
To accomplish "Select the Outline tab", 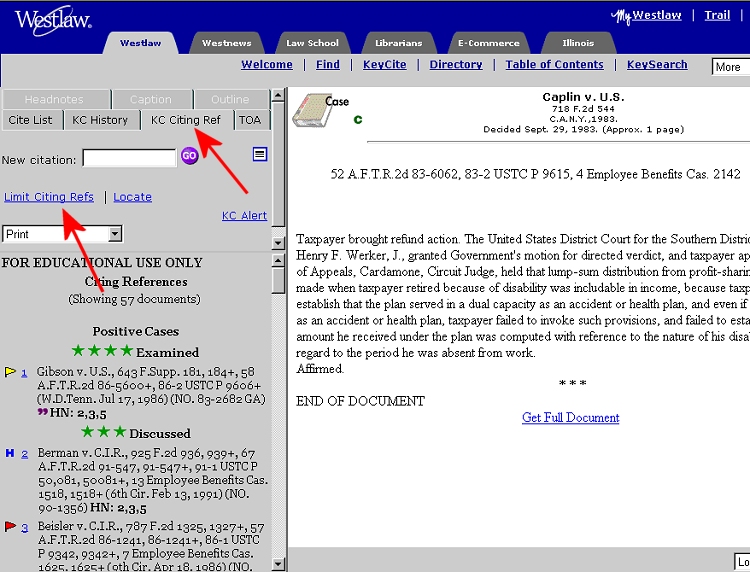I will coord(232,99).
